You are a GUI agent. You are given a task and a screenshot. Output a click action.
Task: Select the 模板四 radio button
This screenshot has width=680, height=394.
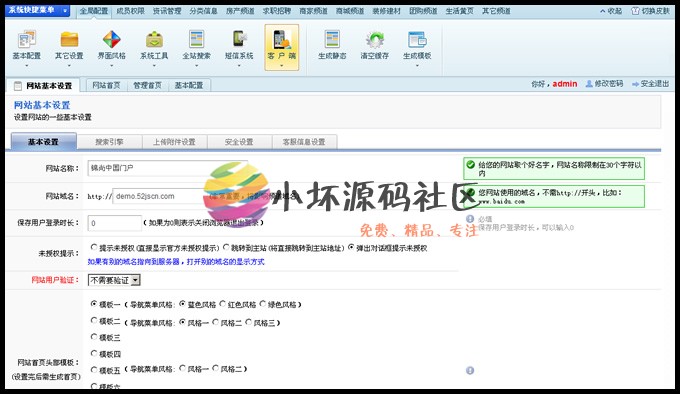click(94, 353)
